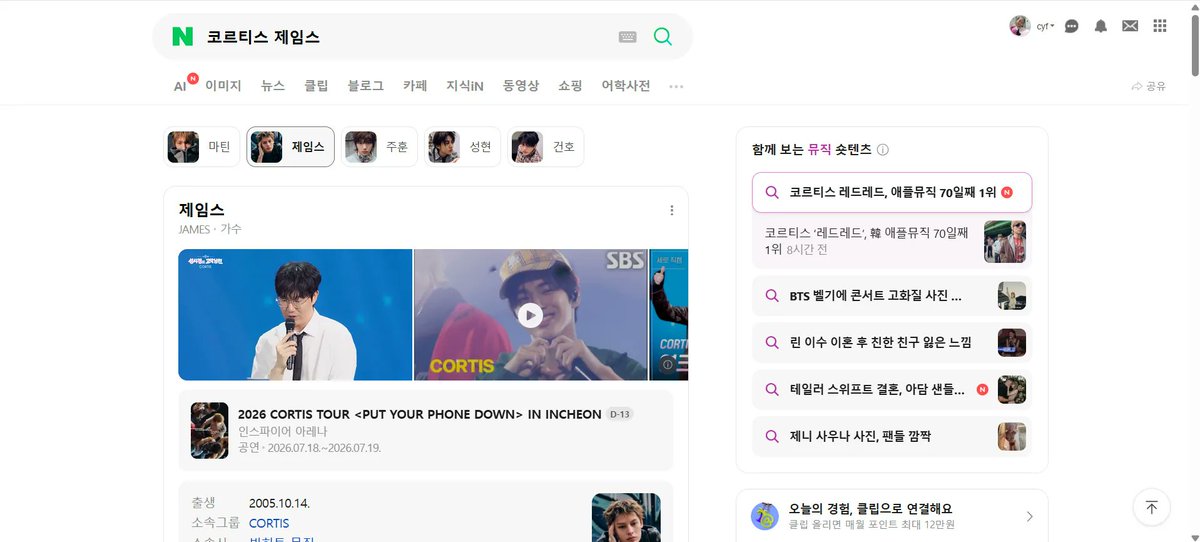This screenshot has width=1200, height=542.
Task: Open thumbnail for 제니 사우나 사진 row
Action: tap(1012, 436)
